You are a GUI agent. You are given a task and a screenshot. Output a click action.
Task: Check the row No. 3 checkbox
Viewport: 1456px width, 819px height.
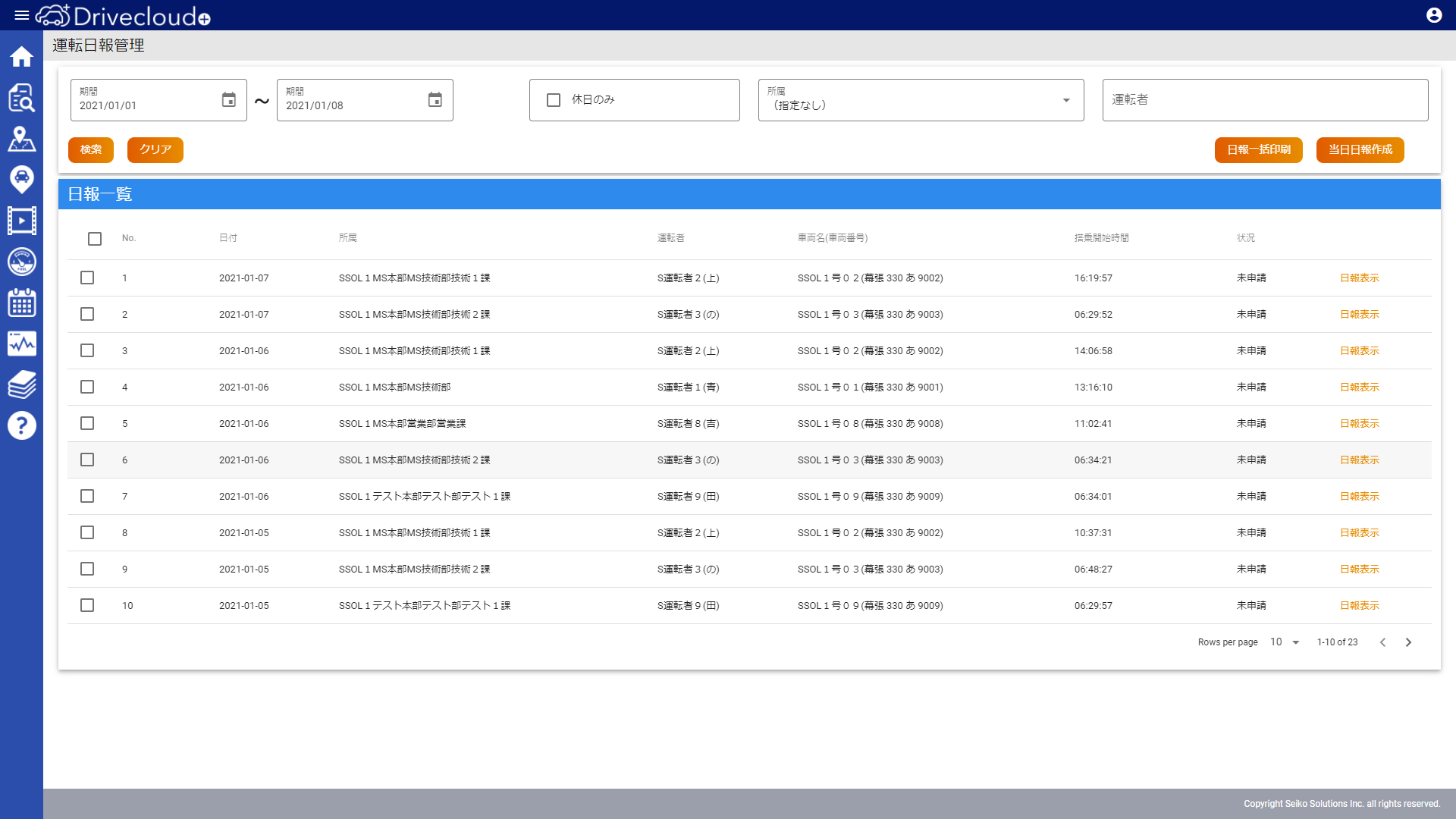87,350
